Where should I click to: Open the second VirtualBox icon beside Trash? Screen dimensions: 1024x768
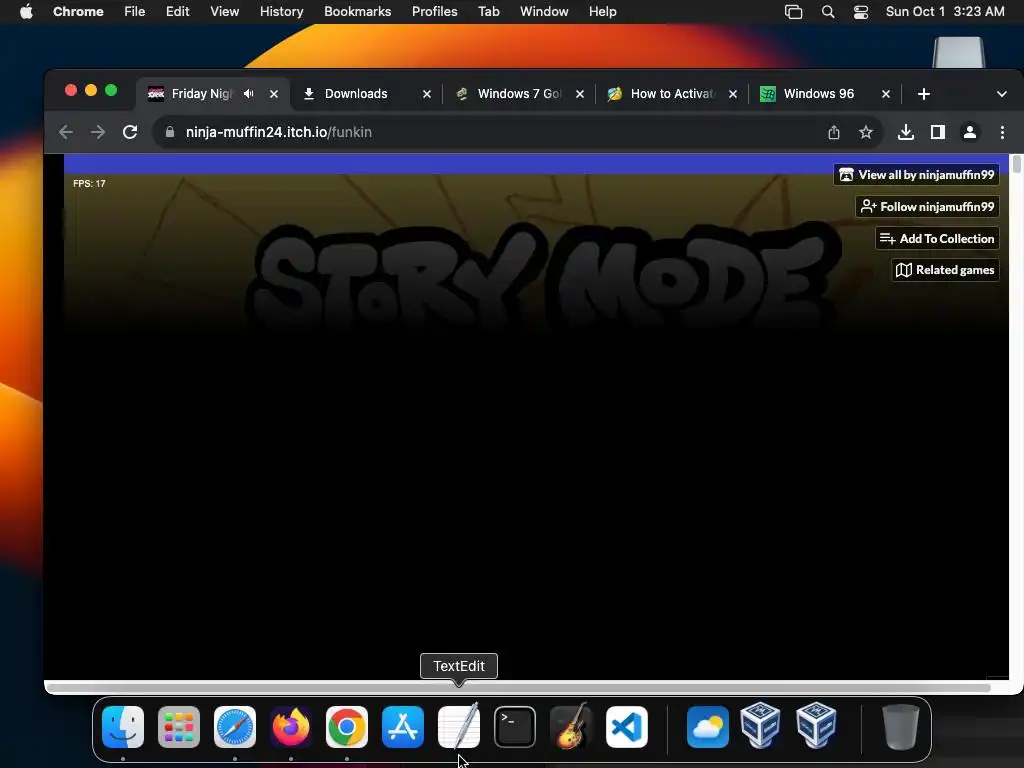click(816, 725)
